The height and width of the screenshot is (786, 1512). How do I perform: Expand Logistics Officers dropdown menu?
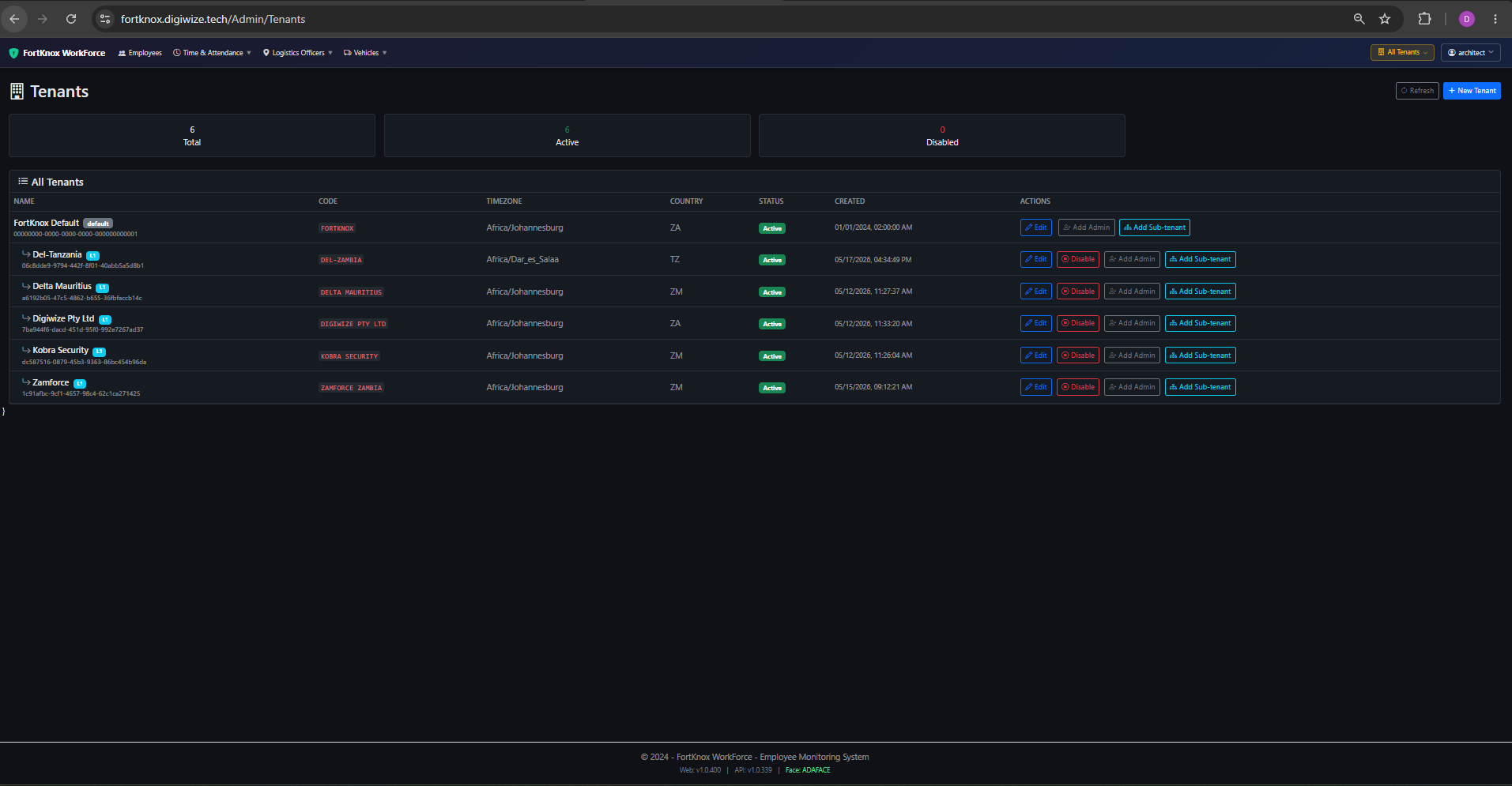click(x=298, y=53)
